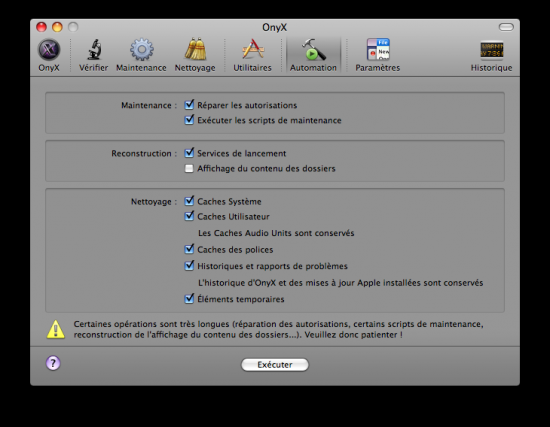Enable Affichage du contenu des dossiers

click(x=189, y=169)
